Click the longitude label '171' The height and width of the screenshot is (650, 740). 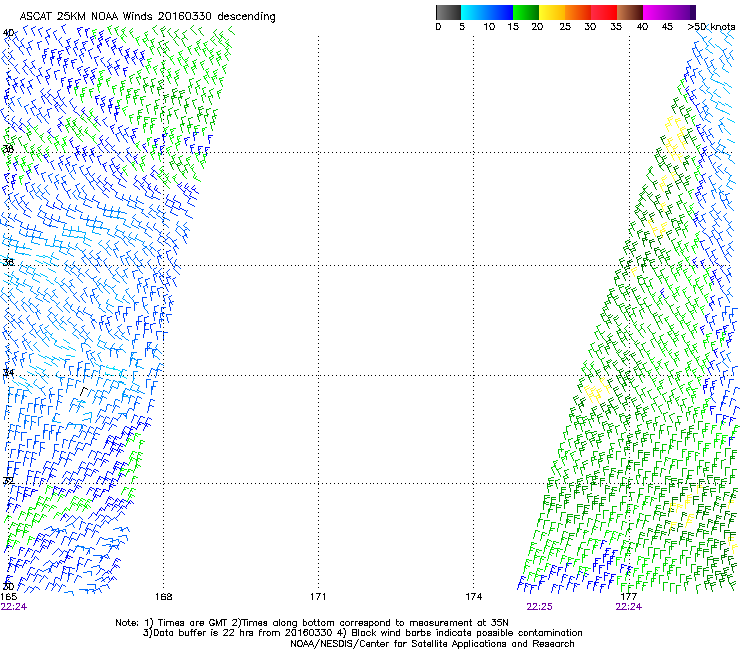(x=318, y=597)
